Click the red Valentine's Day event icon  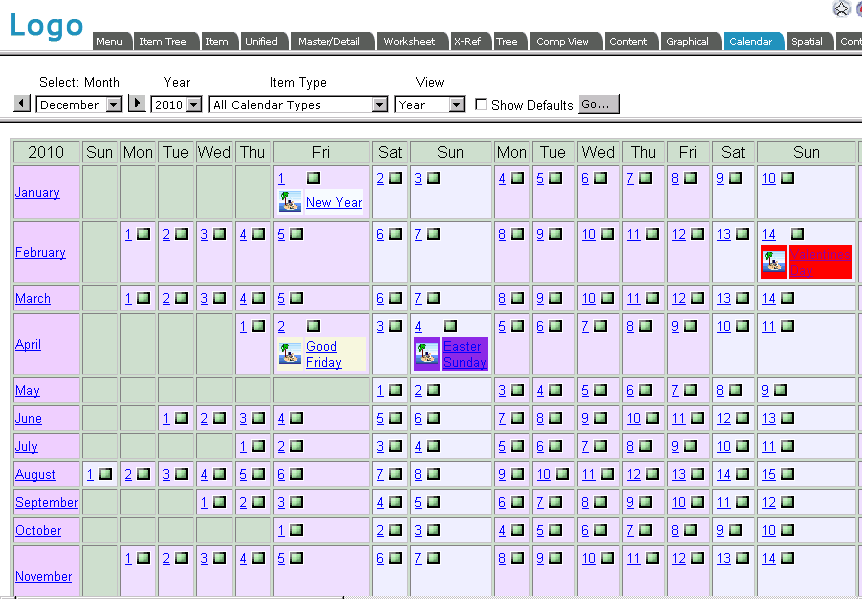(x=774, y=261)
